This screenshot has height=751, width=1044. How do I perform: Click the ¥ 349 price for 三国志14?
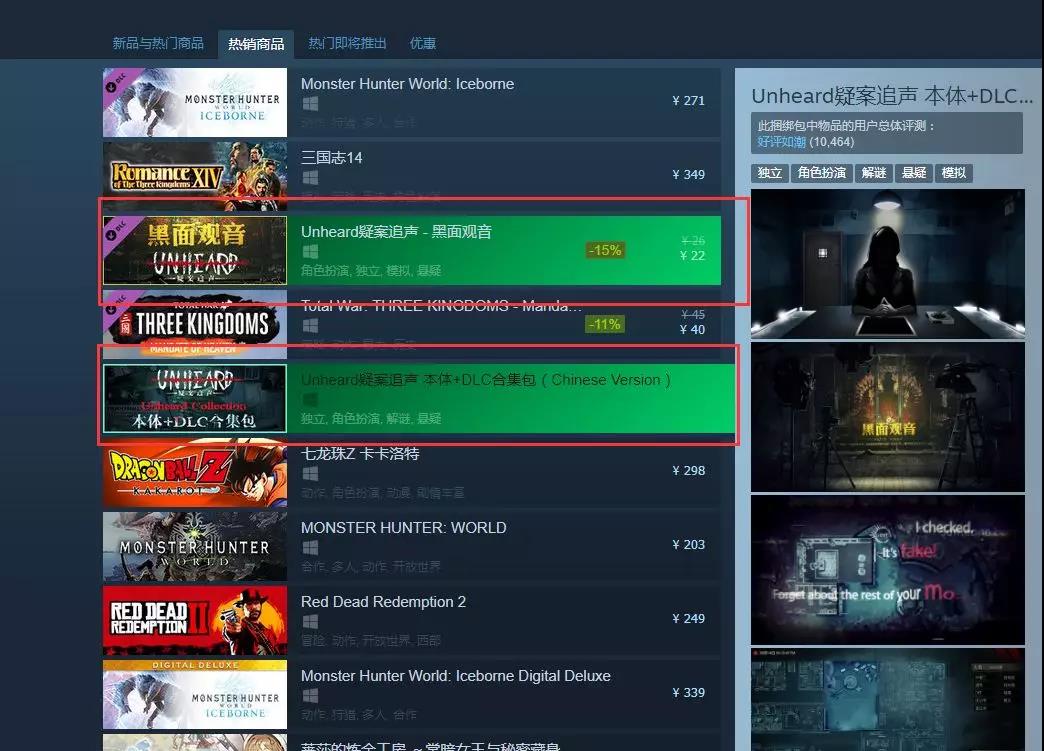click(688, 174)
